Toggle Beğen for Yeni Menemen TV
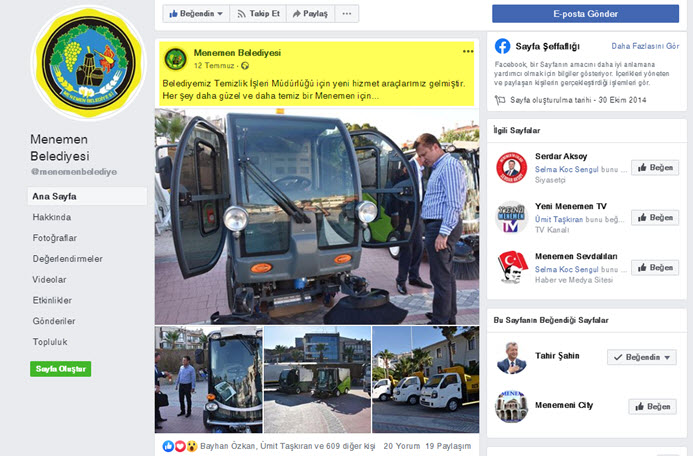Screen dimensions: 693x457 tap(655, 218)
